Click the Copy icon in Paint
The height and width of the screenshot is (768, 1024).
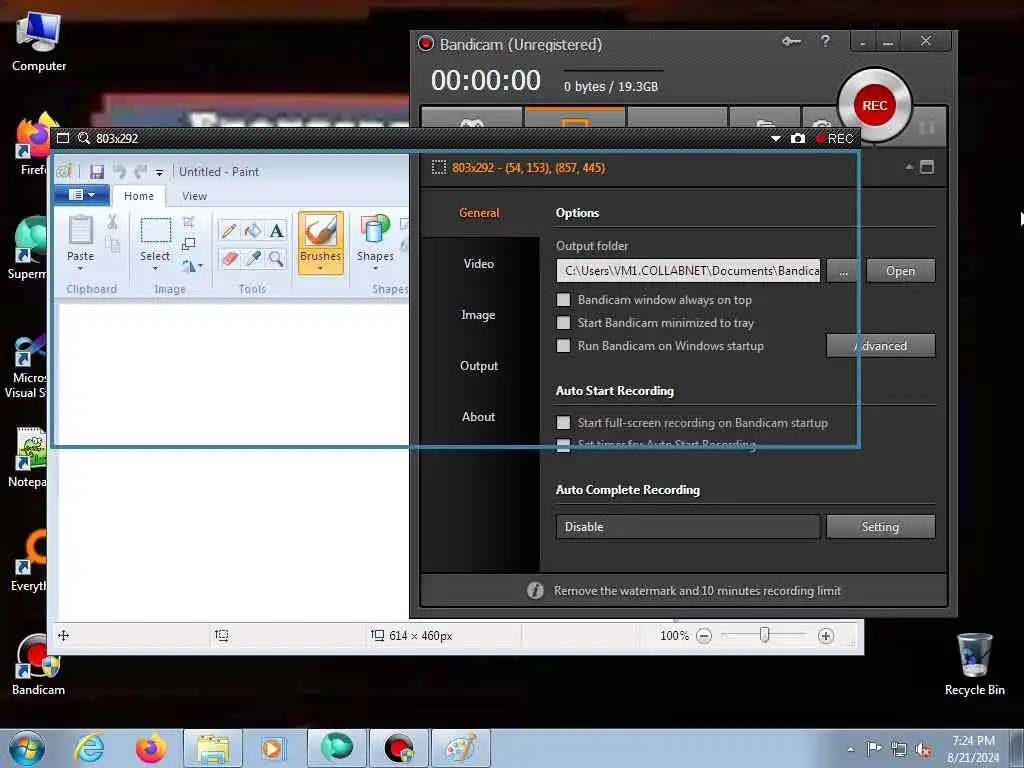click(x=113, y=245)
